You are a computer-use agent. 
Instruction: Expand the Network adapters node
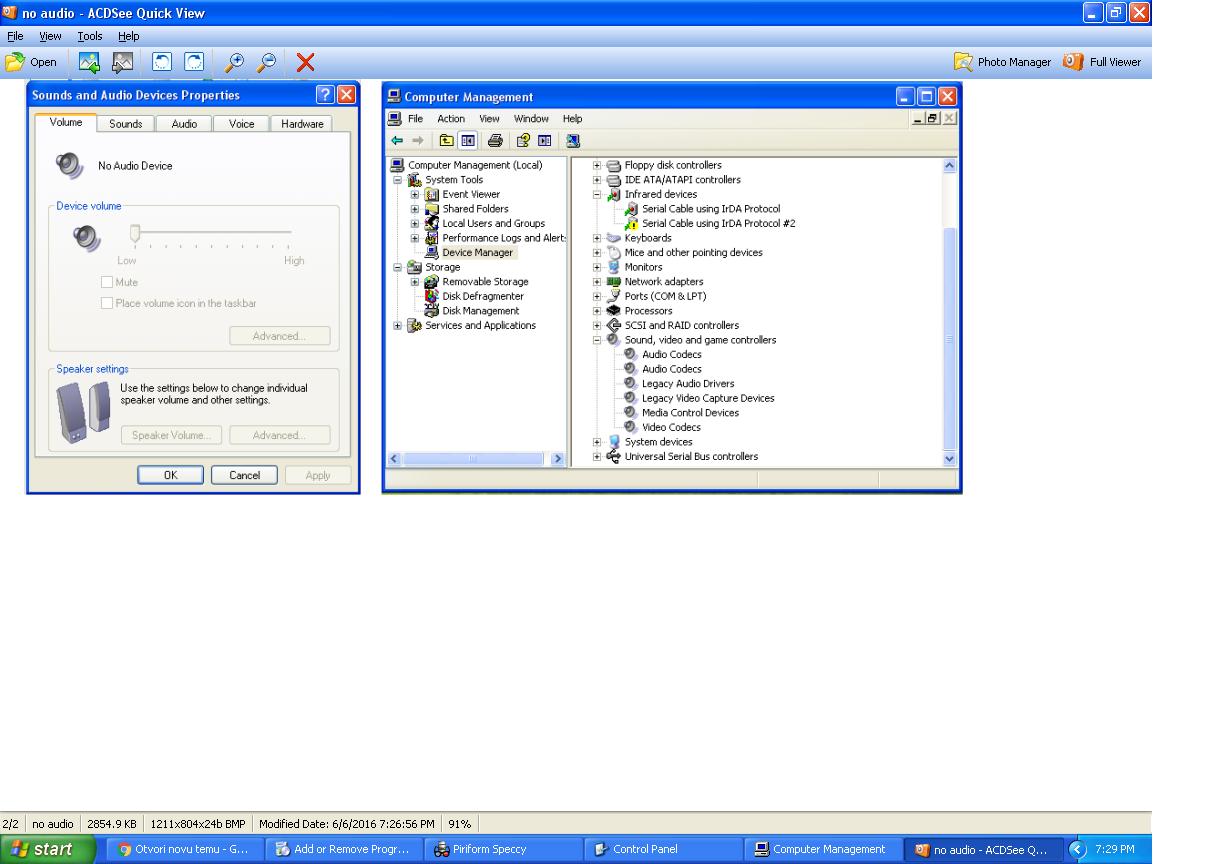pyautogui.click(x=598, y=282)
